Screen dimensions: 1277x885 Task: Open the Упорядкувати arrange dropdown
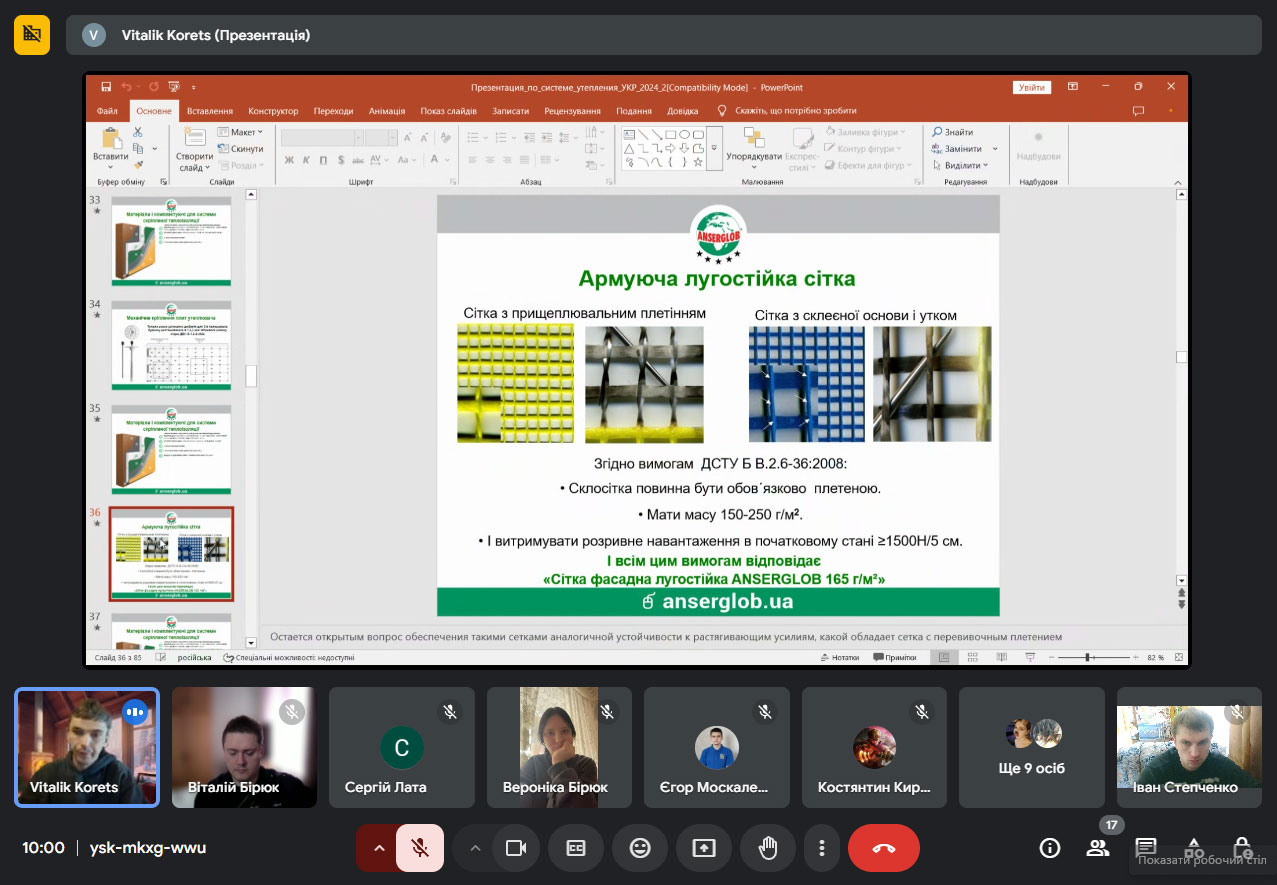754,148
